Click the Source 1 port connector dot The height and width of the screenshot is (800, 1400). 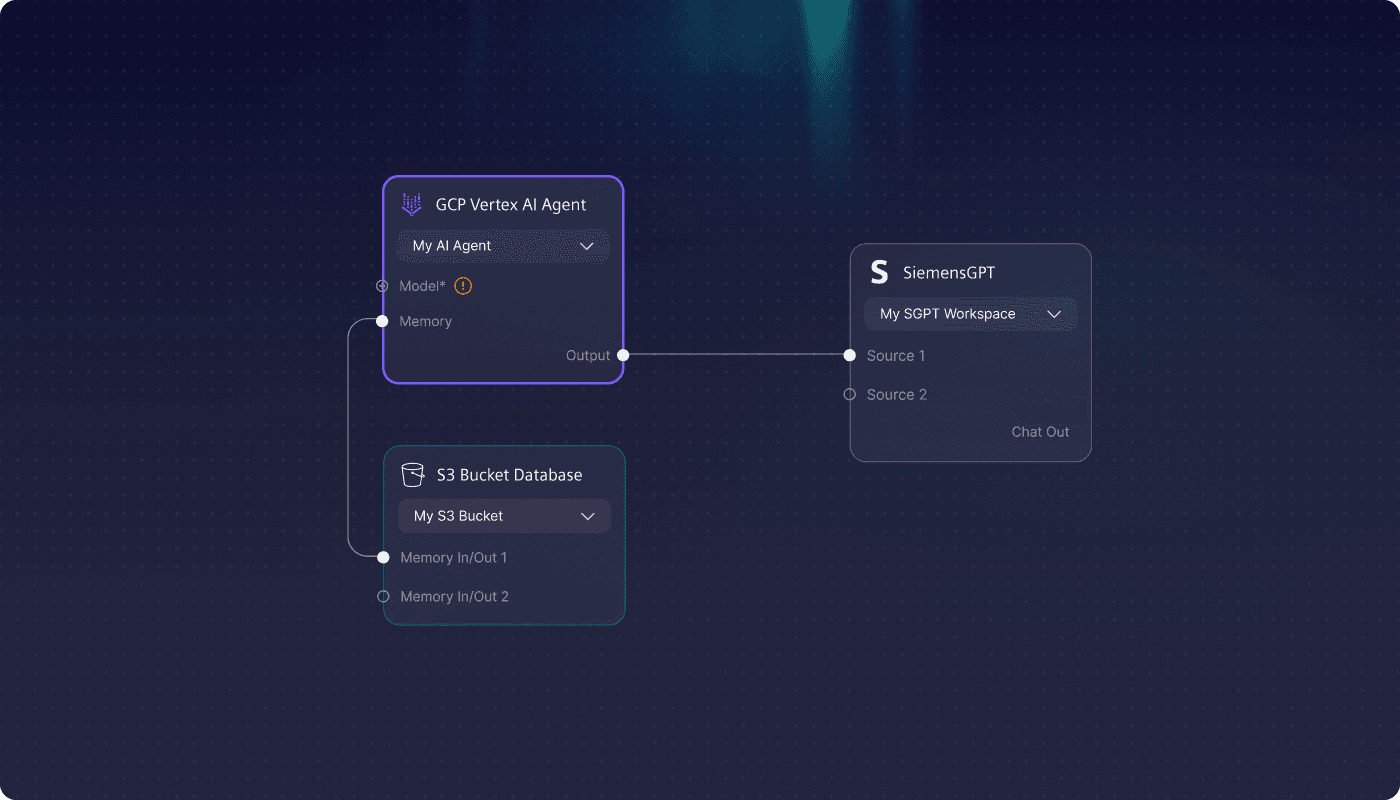pos(849,355)
